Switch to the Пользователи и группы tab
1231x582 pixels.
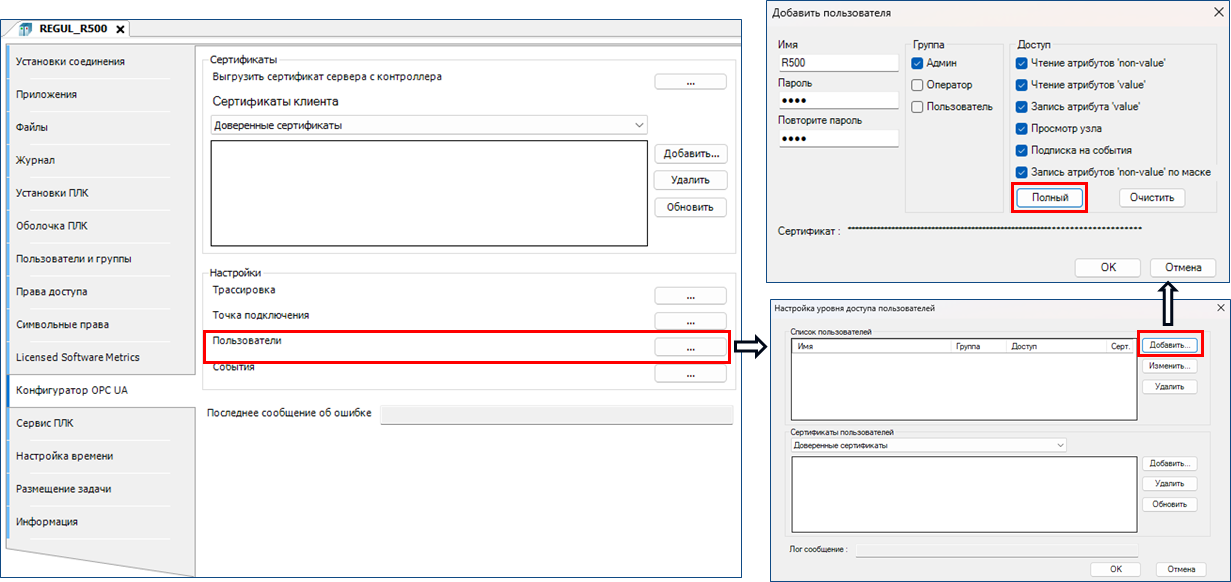coord(74,259)
